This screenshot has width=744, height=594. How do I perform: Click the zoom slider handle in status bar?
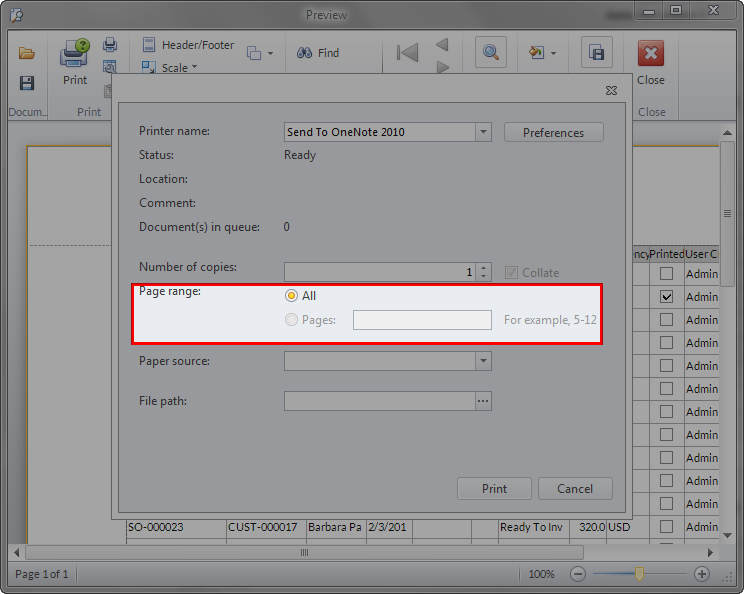tap(639, 574)
